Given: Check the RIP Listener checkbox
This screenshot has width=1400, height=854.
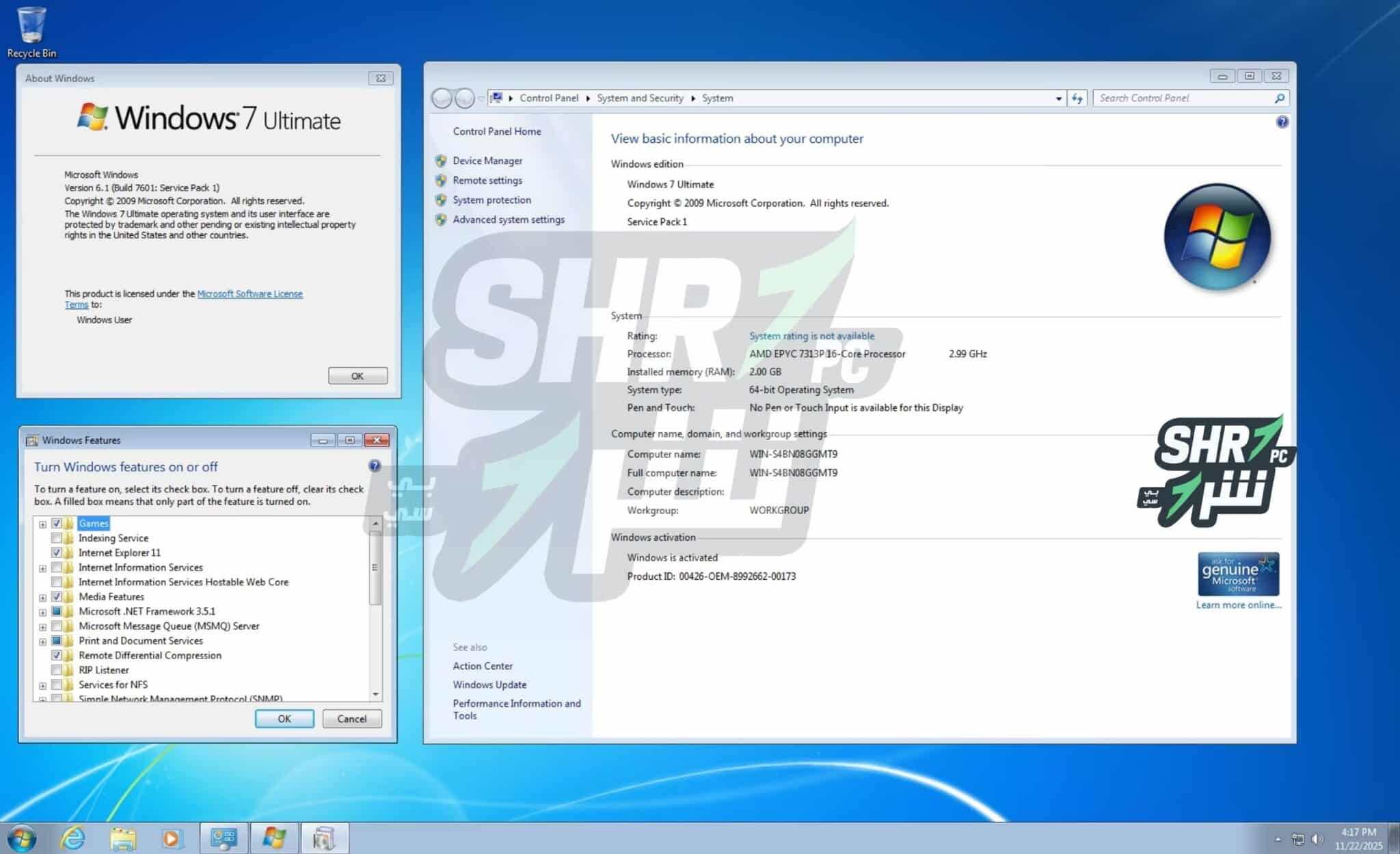Looking at the screenshot, I should click(57, 669).
